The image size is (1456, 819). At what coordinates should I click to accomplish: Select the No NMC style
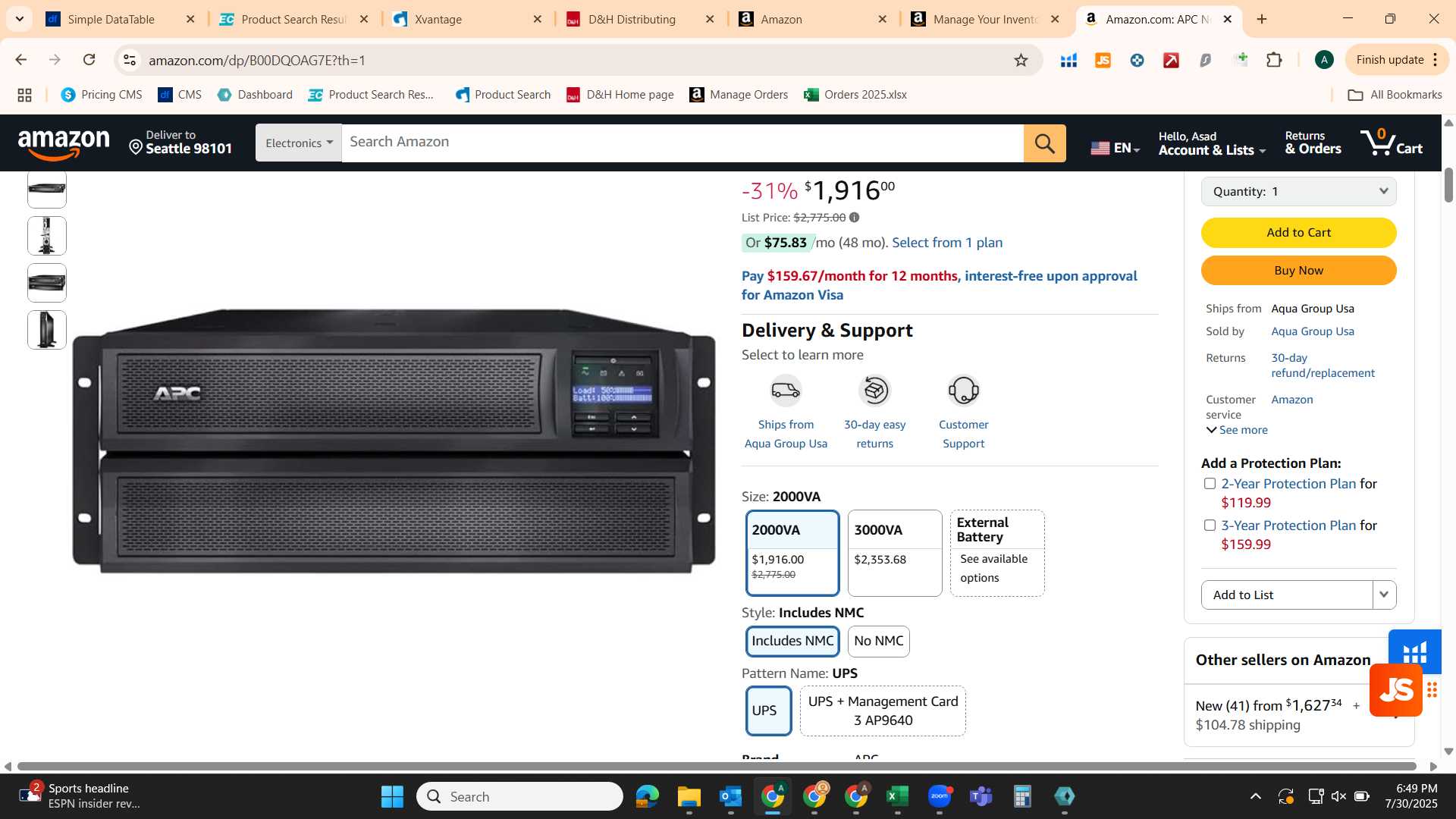coord(878,642)
